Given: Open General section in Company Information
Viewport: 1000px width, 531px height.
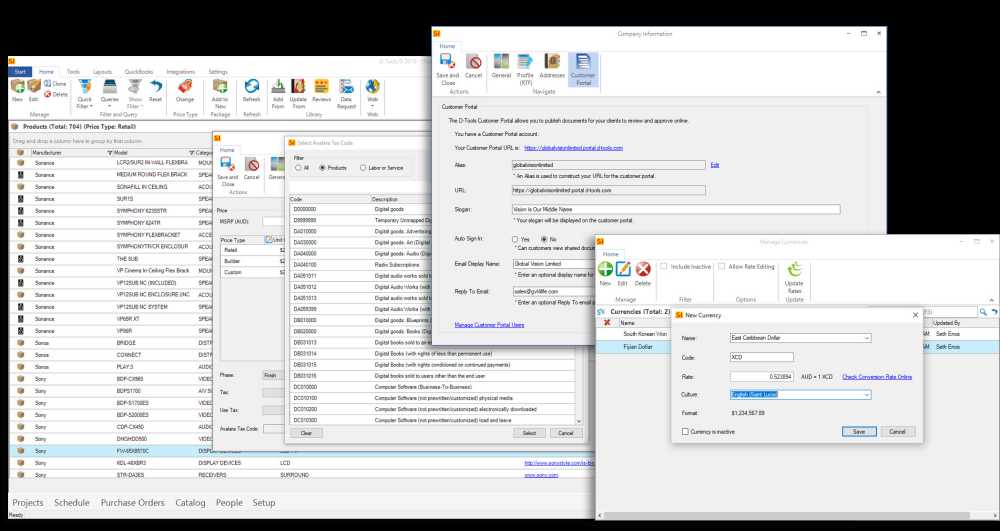Looking at the screenshot, I should 501,66.
